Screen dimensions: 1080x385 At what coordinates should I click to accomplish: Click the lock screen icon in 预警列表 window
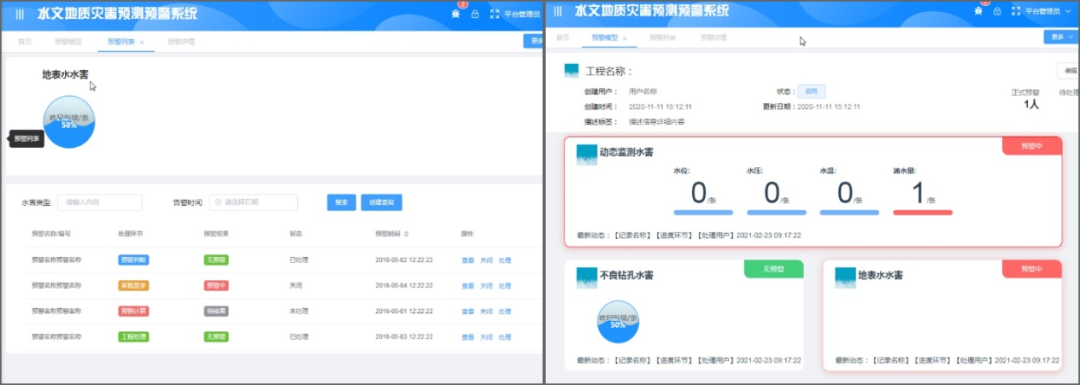point(475,14)
